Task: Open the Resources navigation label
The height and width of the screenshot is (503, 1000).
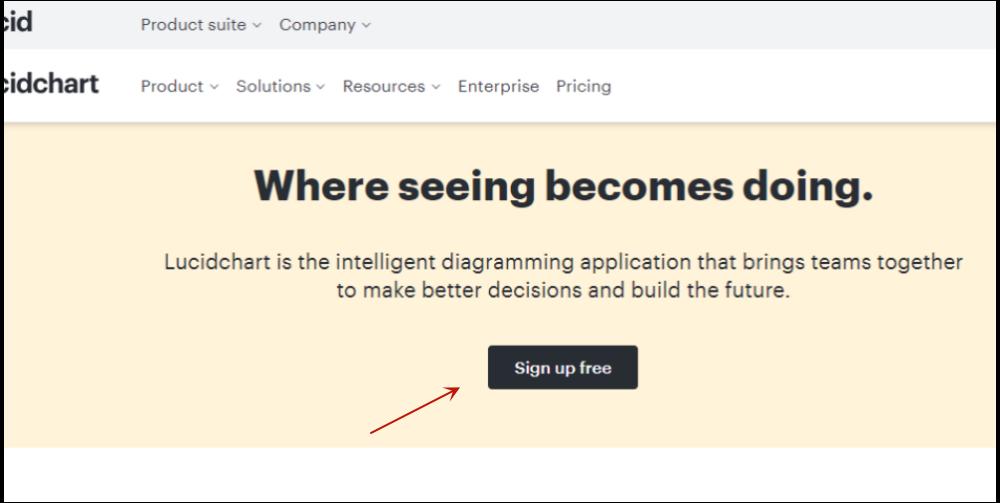Action: [x=384, y=86]
